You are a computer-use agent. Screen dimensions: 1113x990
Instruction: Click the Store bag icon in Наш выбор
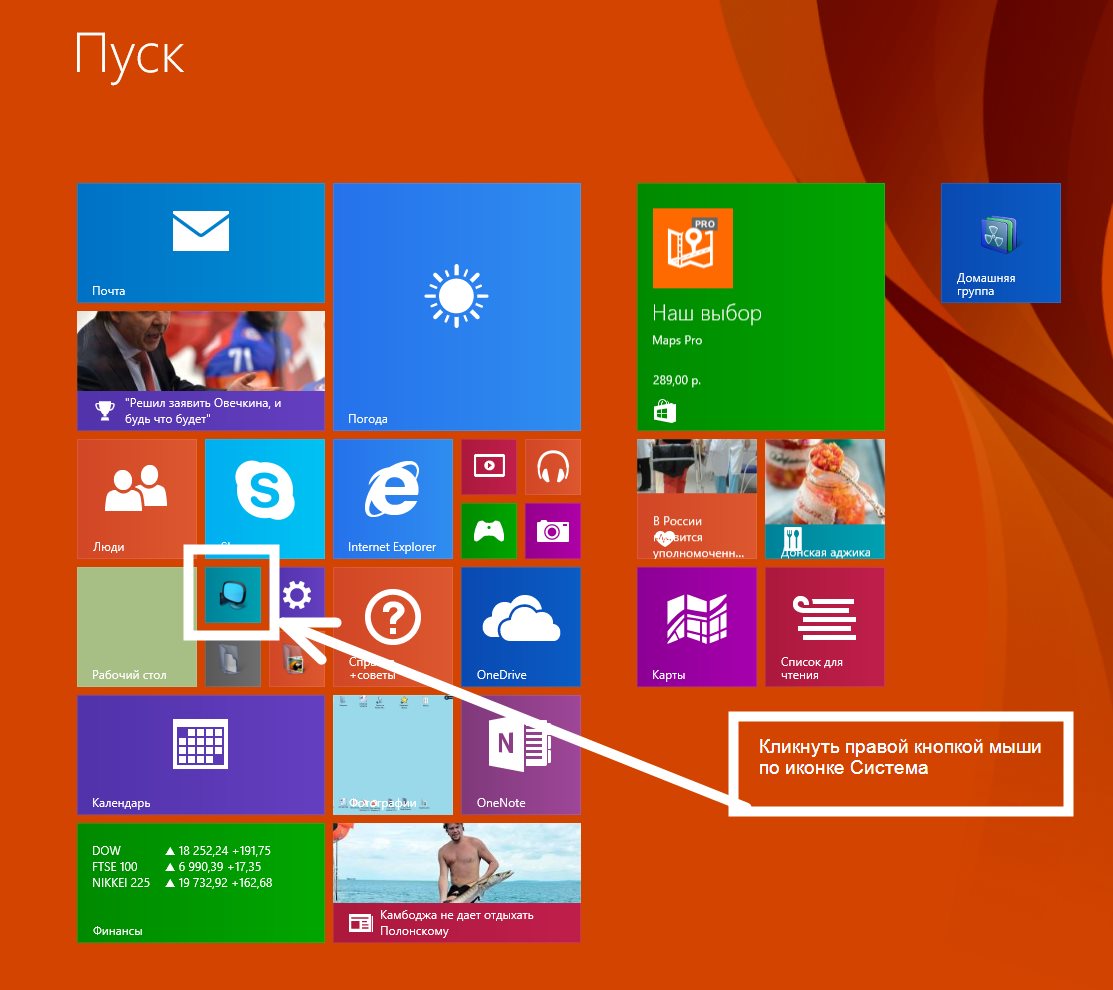tap(664, 412)
